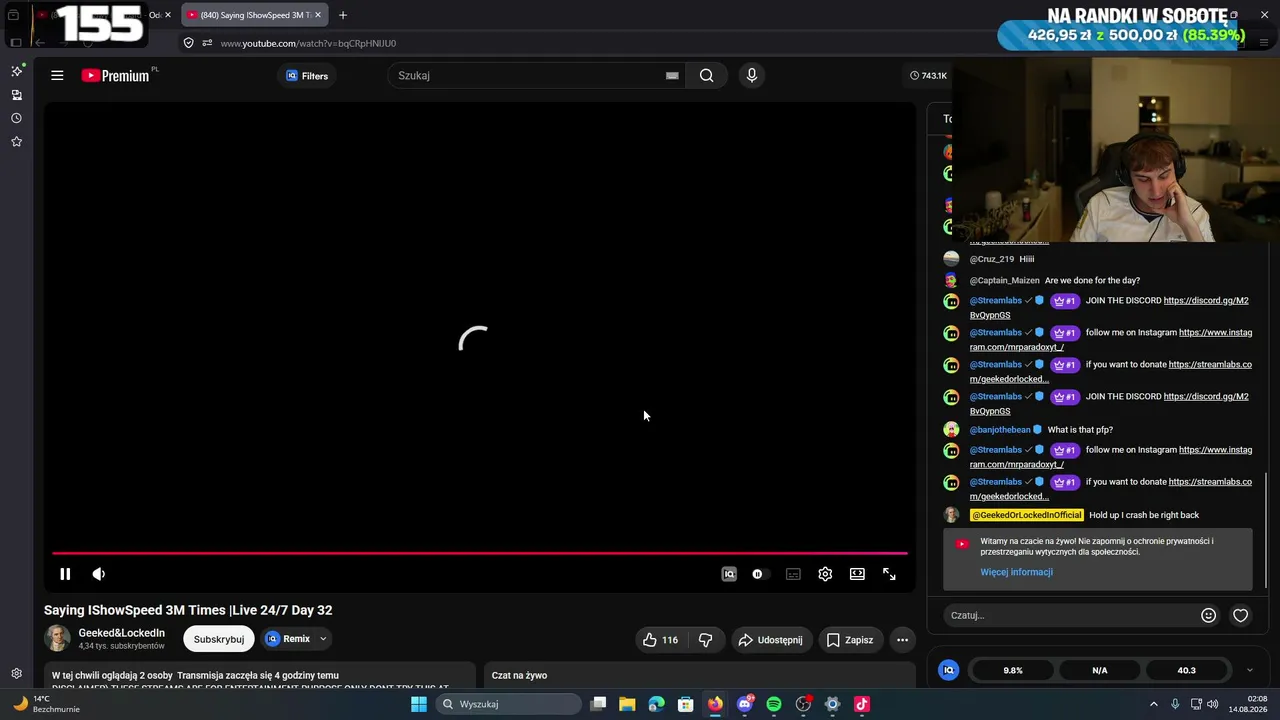
Task: Save video with the Zapisz button
Action: (x=848, y=640)
